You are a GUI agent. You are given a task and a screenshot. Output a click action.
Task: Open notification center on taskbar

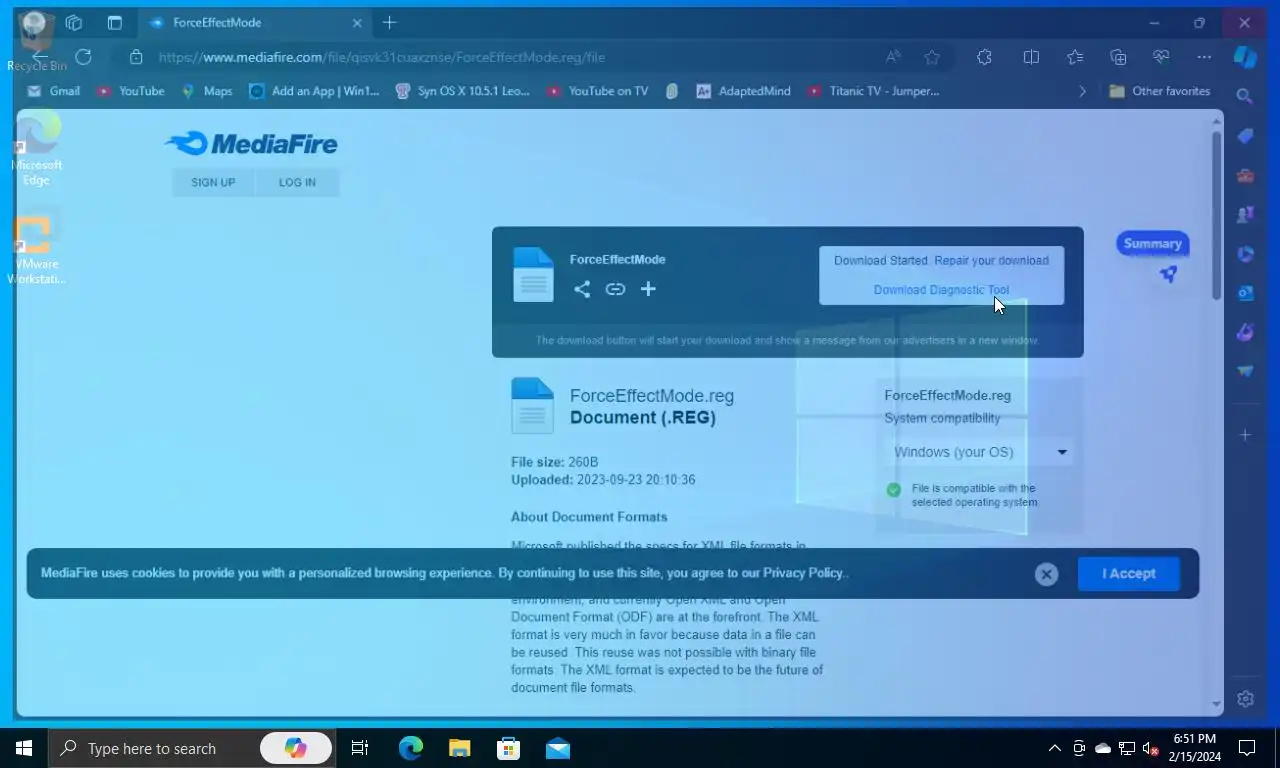click(1247, 748)
